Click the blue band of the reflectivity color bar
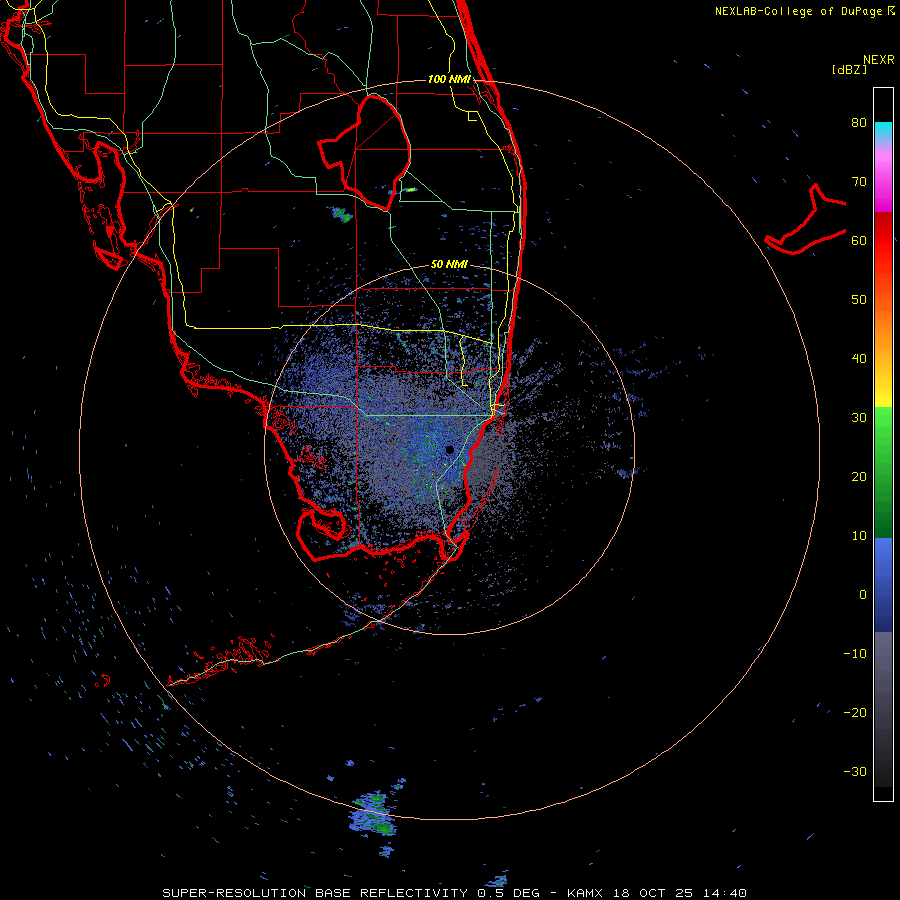900x900 pixels. (x=883, y=585)
